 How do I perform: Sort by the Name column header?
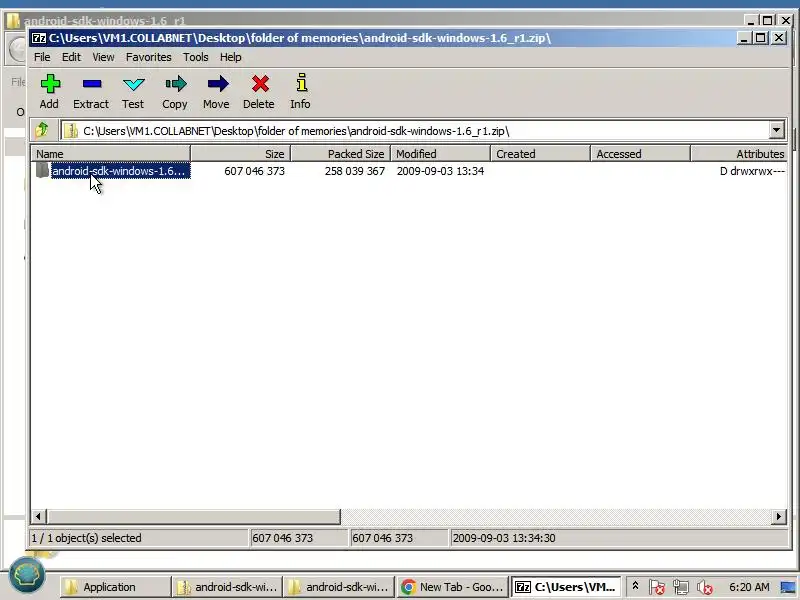coord(111,154)
